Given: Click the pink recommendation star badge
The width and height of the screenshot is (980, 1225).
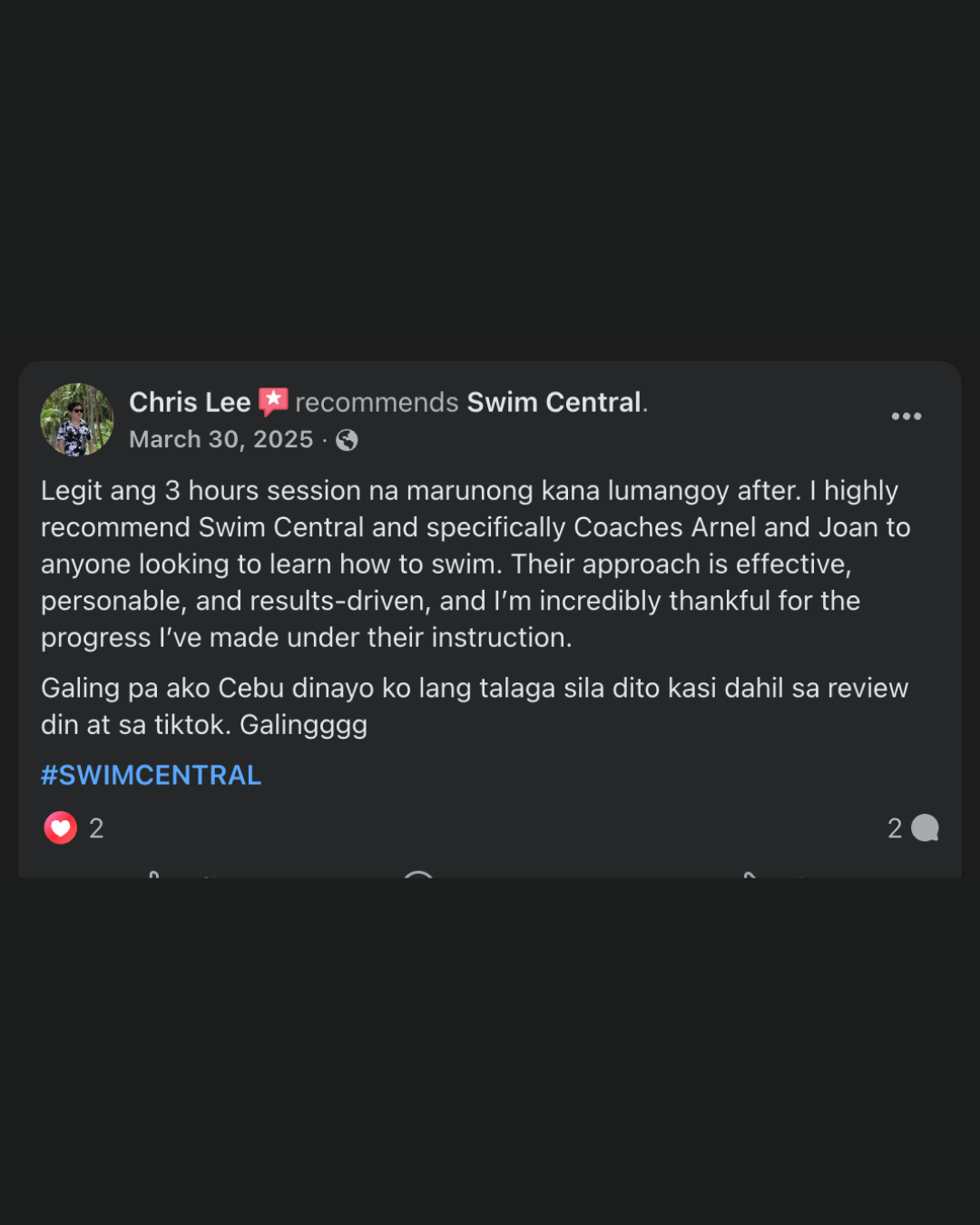Looking at the screenshot, I should pos(273,401).
